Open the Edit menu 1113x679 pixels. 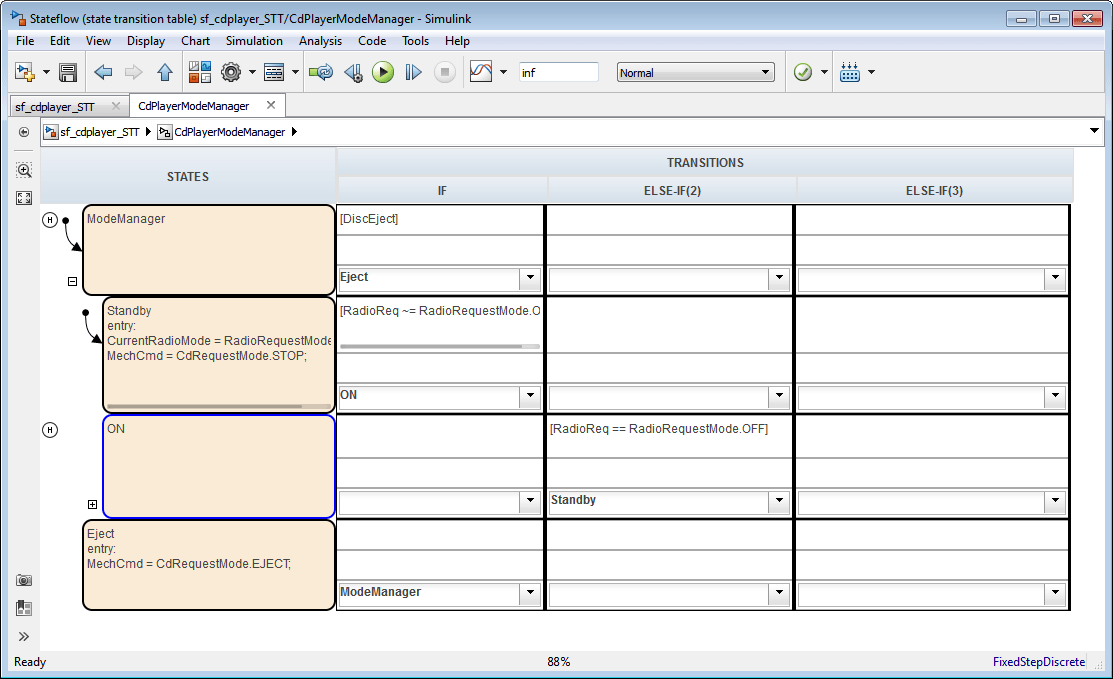(x=60, y=41)
